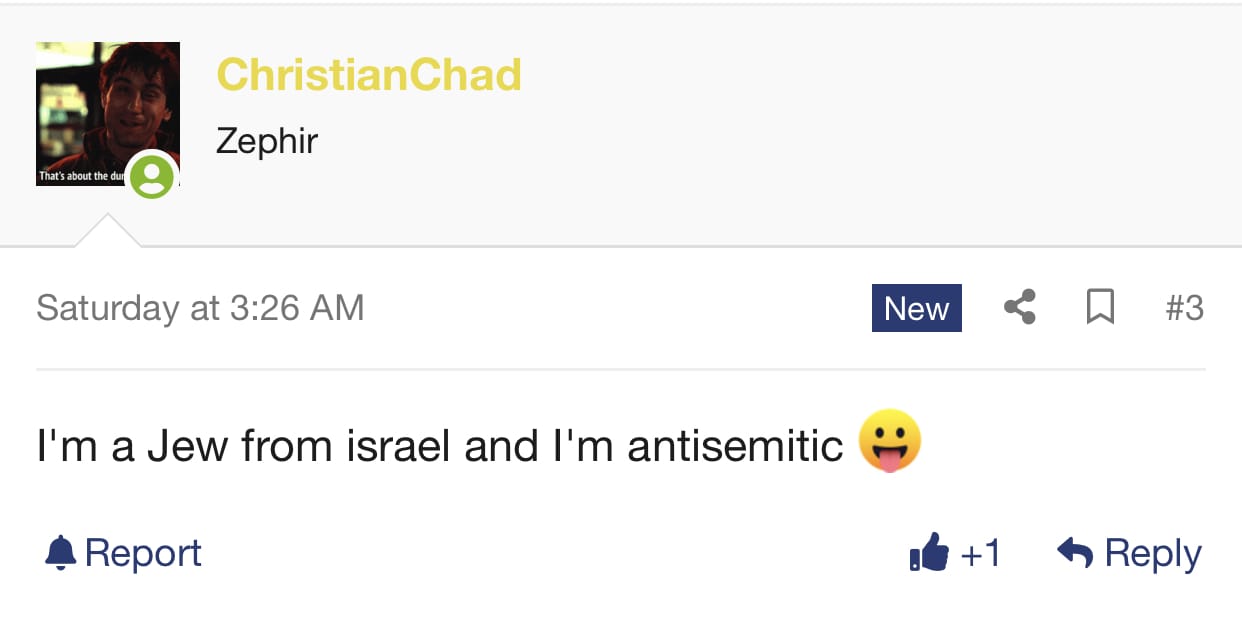Click the New post badge

[x=917, y=308]
